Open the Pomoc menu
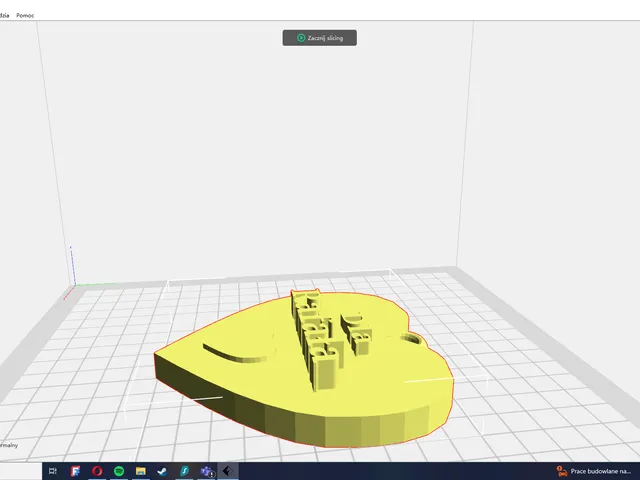The image size is (640, 480). pyautogui.click(x=25, y=16)
